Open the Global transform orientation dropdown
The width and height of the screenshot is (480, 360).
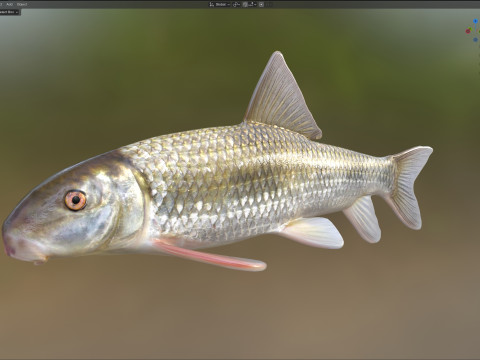219,4
